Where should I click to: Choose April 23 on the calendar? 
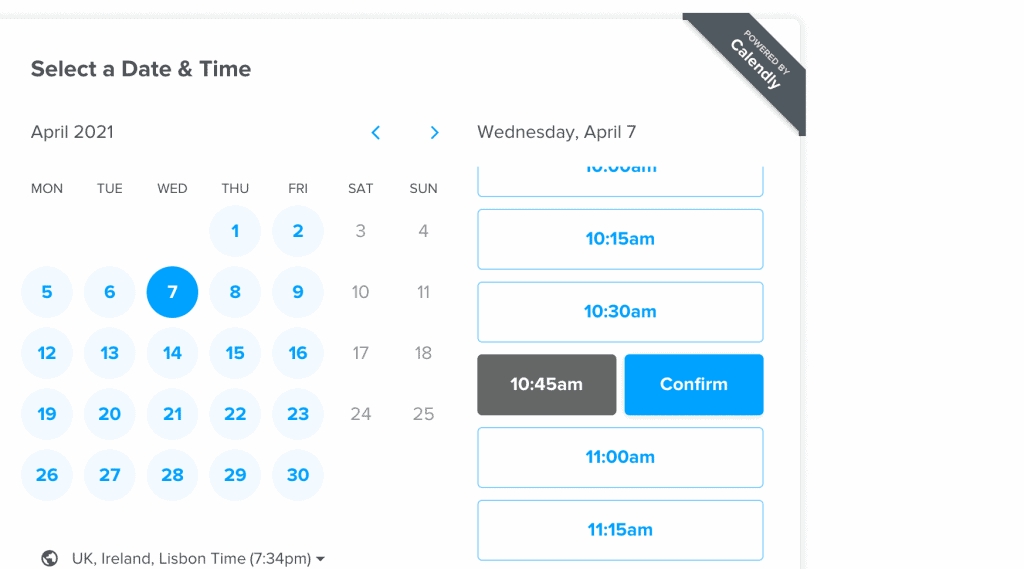[x=298, y=414]
